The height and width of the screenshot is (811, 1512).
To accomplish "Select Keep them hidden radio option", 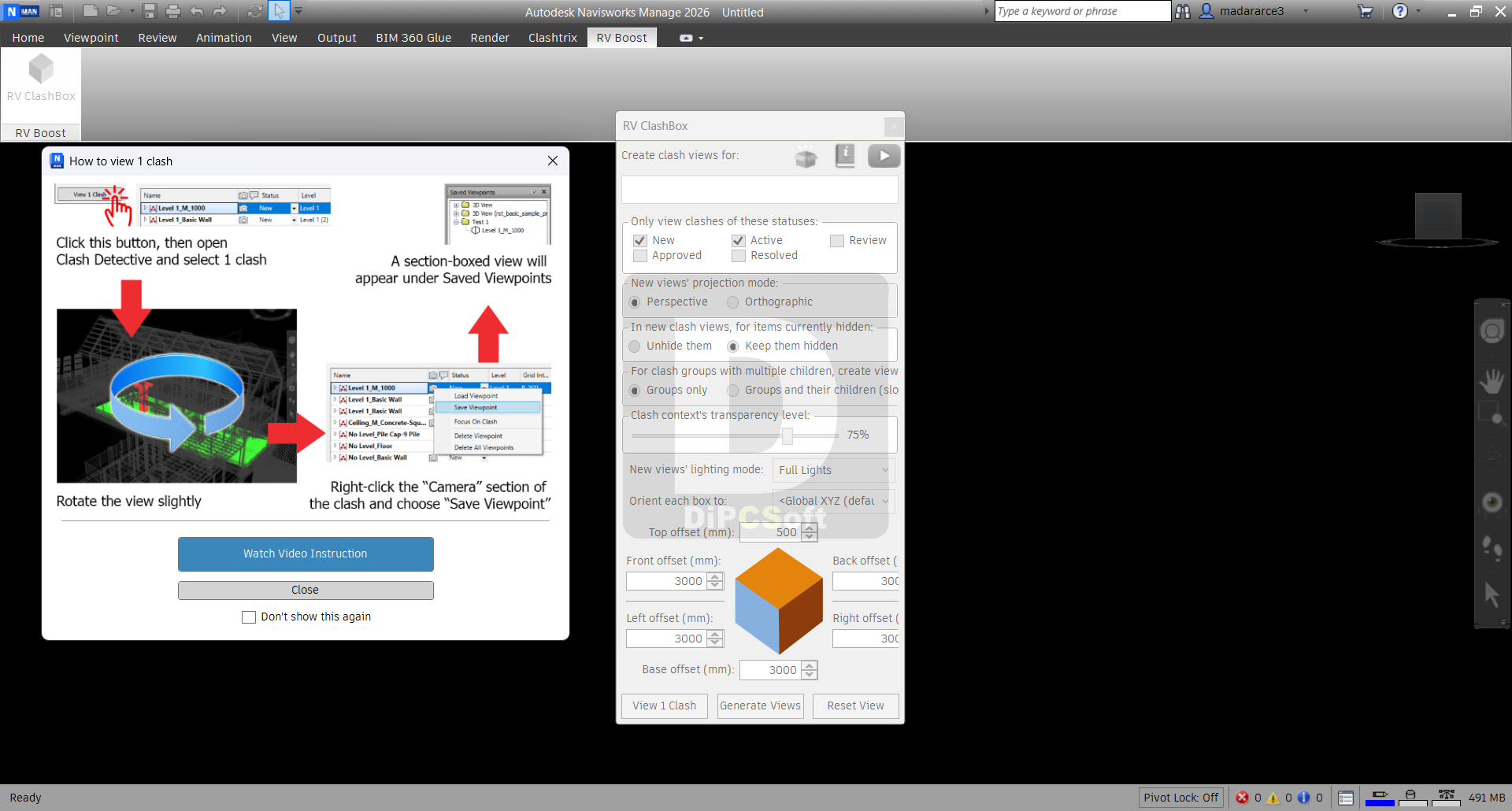I will coord(733,346).
